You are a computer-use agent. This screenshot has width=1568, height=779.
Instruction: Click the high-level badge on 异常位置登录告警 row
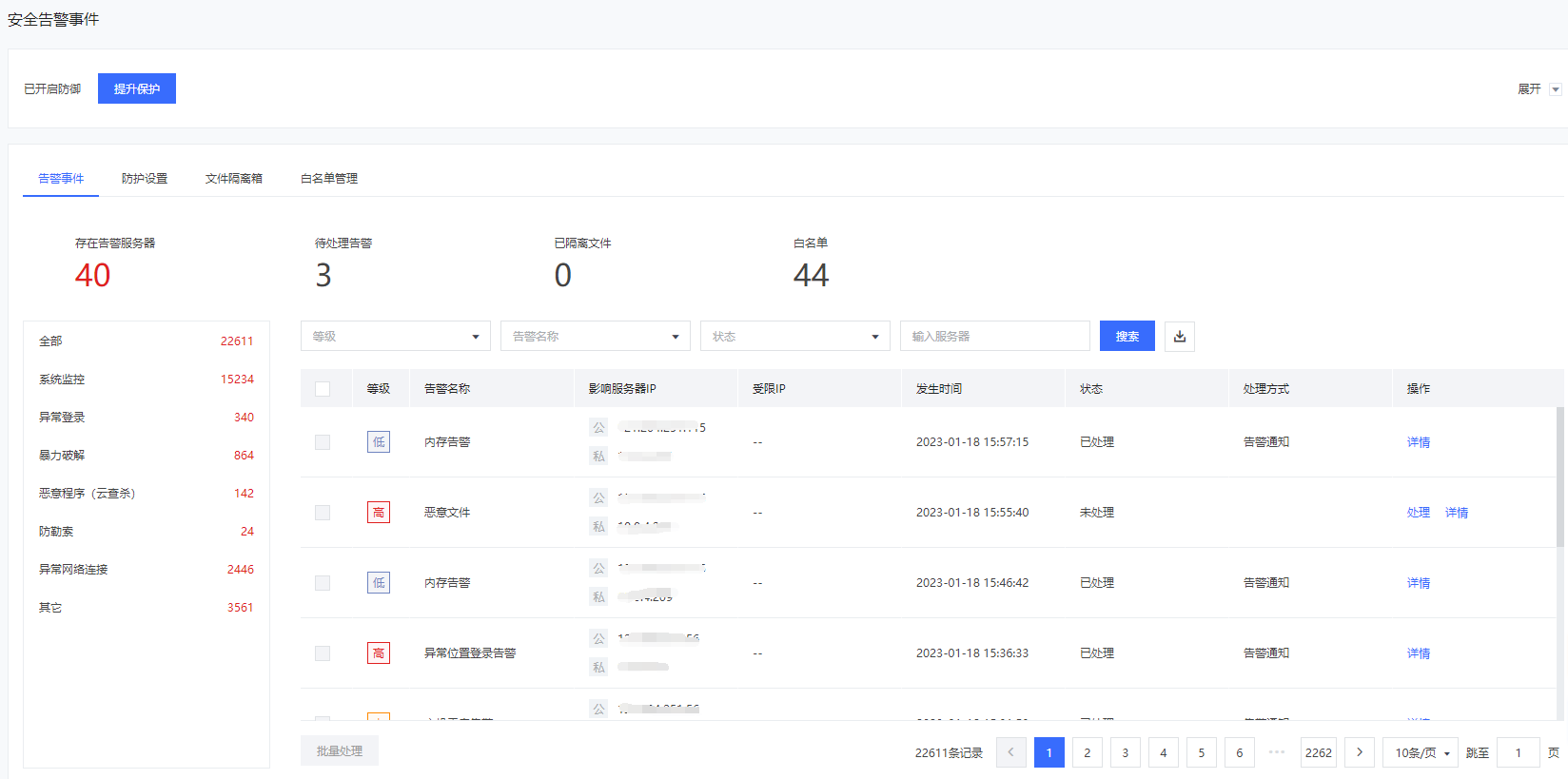pos(379,653)
